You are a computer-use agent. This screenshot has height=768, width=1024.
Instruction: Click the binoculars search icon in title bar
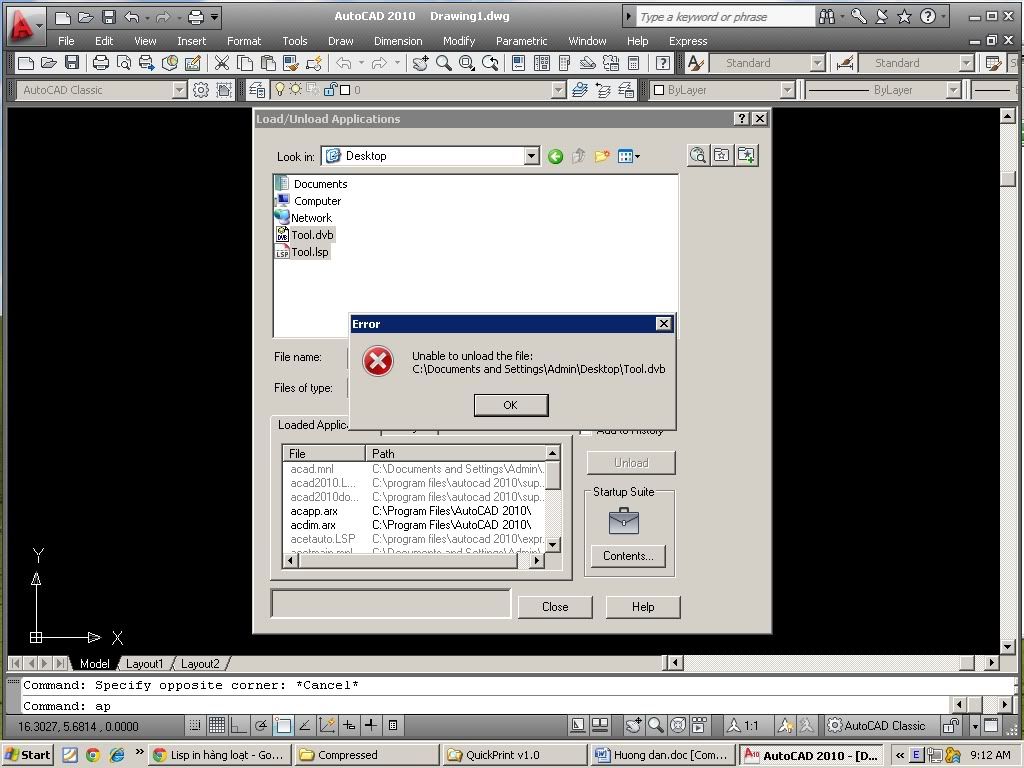tap(826, 17)
